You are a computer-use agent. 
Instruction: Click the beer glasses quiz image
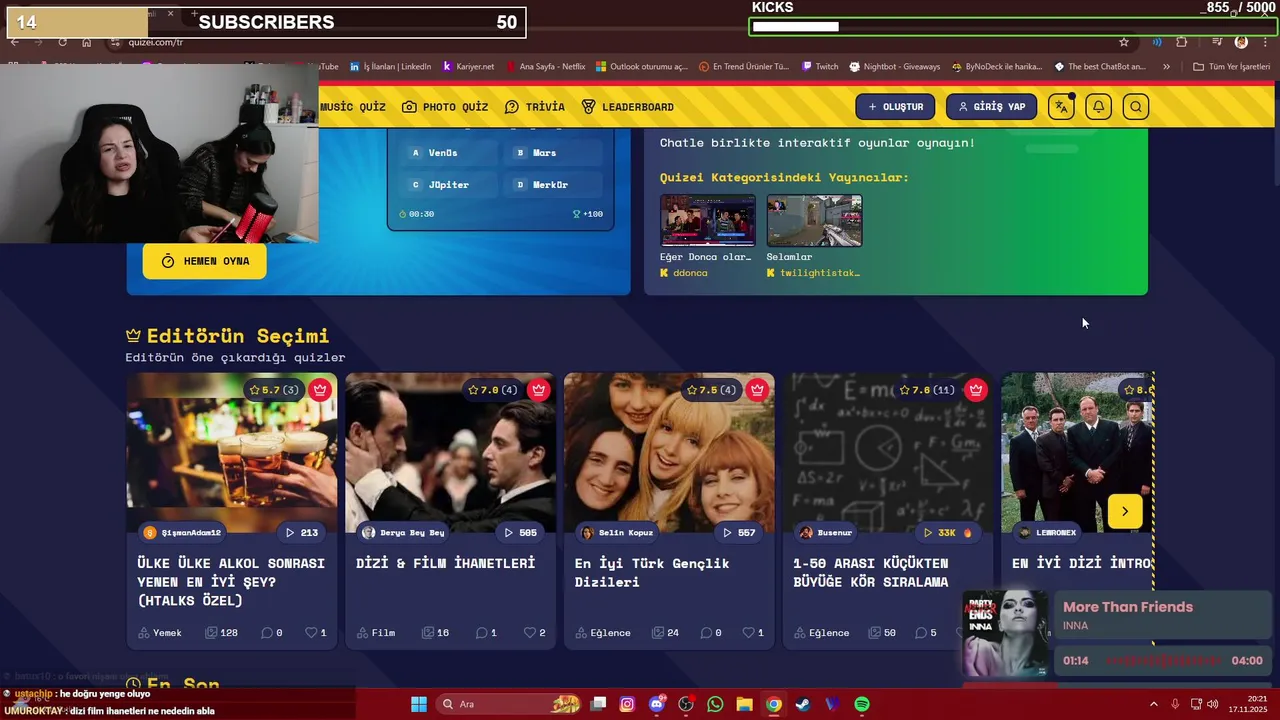[x=232, y=453]
